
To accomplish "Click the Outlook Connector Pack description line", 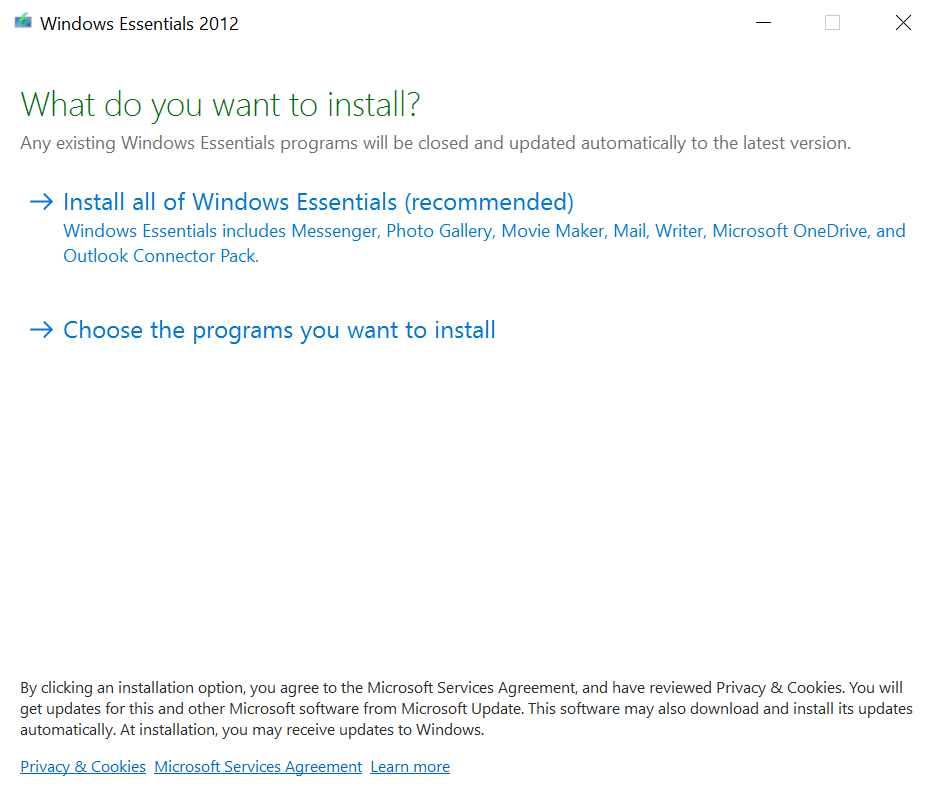I will pyautogui.click(x=161, y=256).
